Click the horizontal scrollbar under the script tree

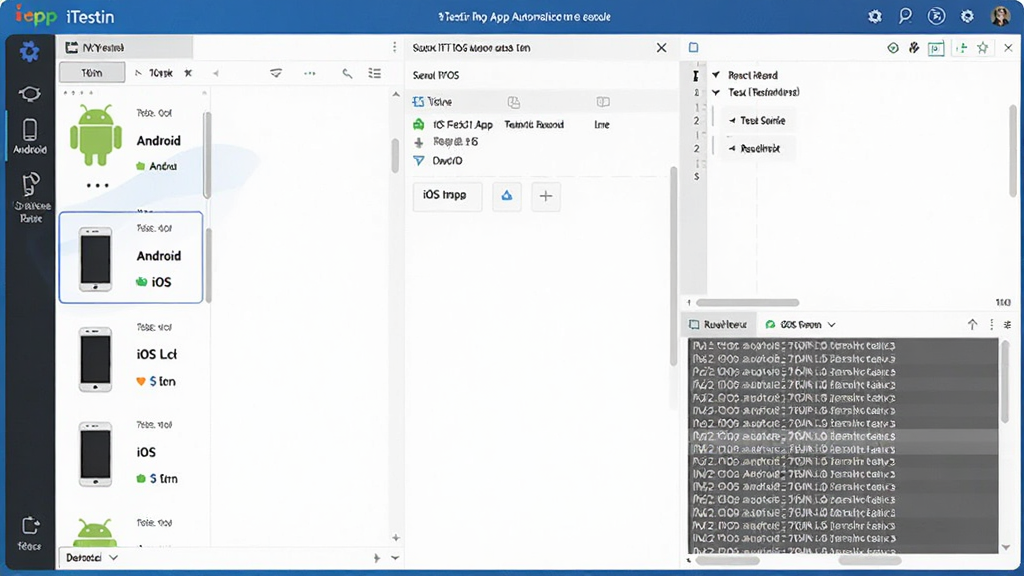click(x=748, y=303)
